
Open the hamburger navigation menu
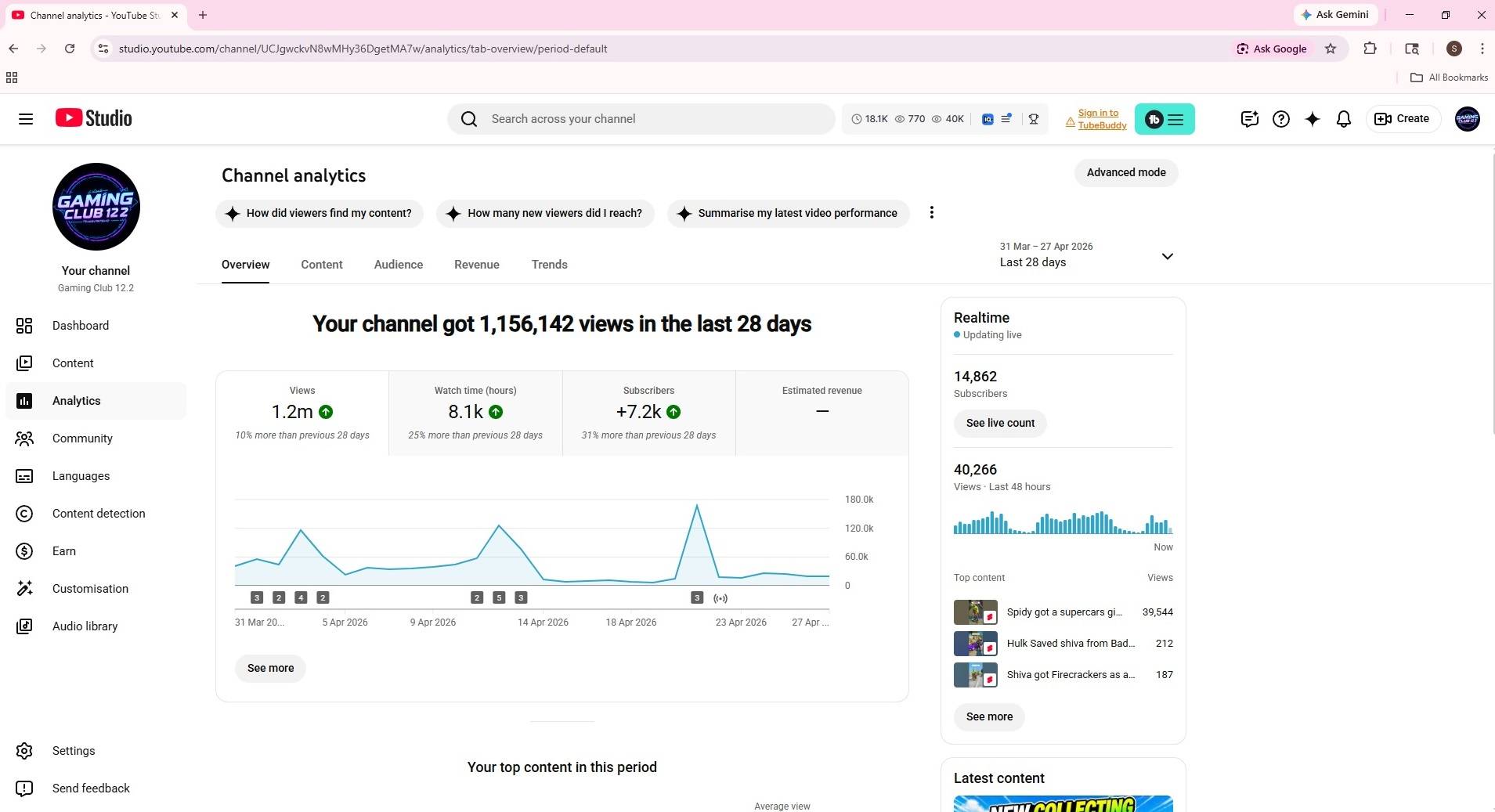point(26,119)
